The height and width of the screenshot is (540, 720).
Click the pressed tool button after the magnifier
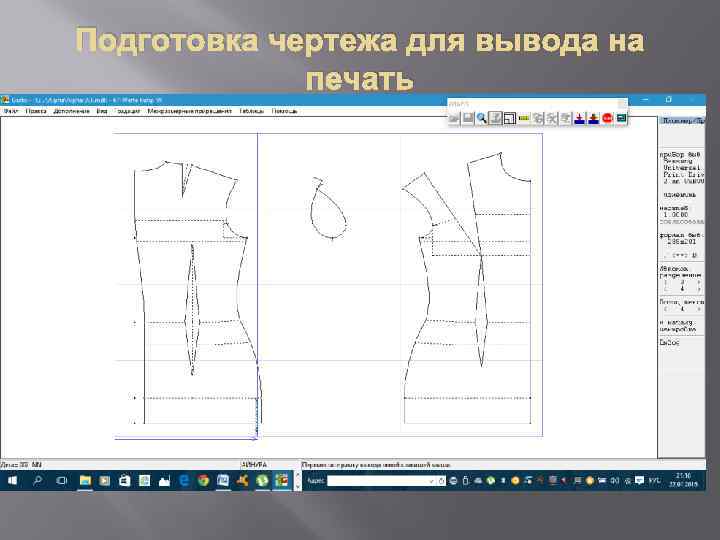495,118
